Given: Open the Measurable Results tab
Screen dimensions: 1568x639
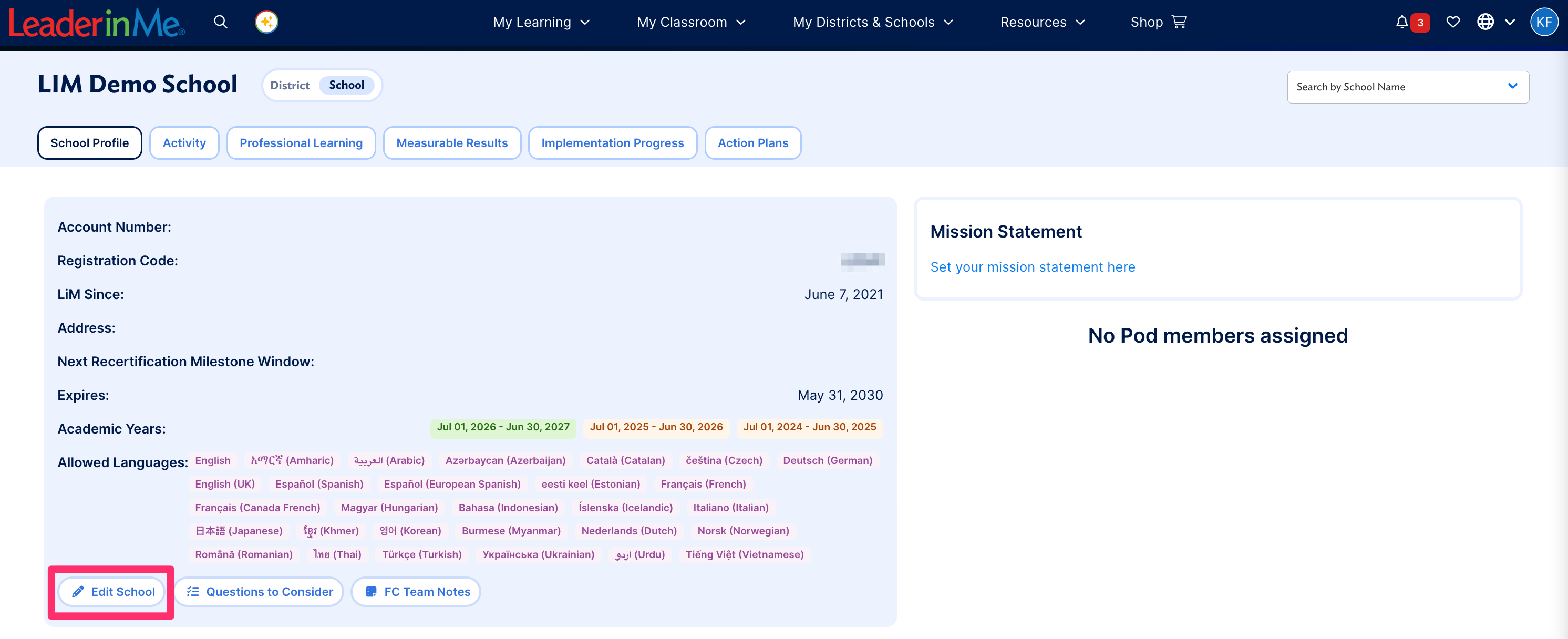Looking at the screenshot, I should pos(452,143).
